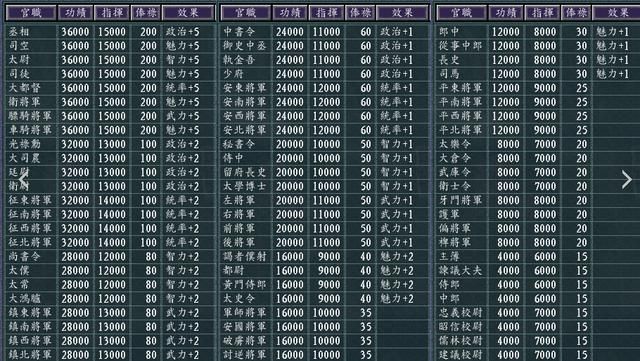Select the 太樂令 rank cell
Screen dimensions: 640x361
point(455,144)
